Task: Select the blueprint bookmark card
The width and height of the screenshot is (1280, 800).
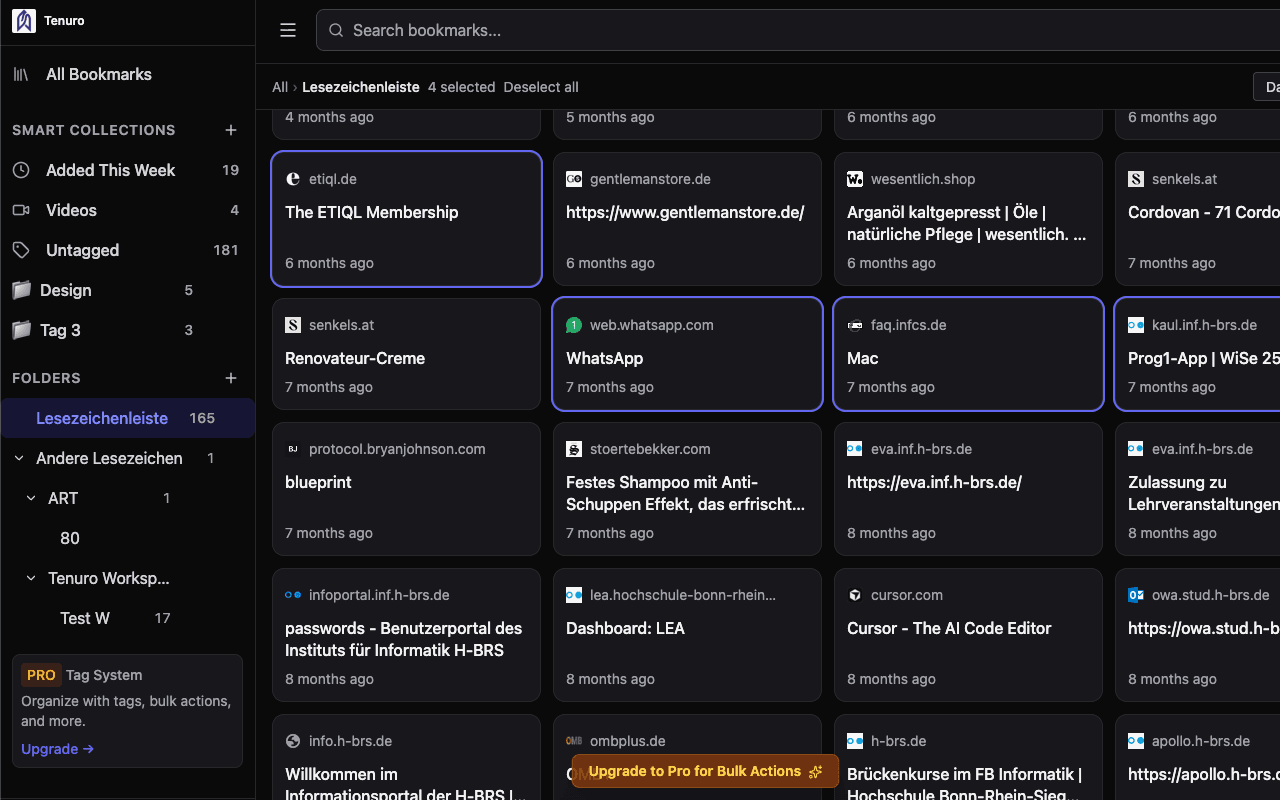Action: click(x=406, y=489)
